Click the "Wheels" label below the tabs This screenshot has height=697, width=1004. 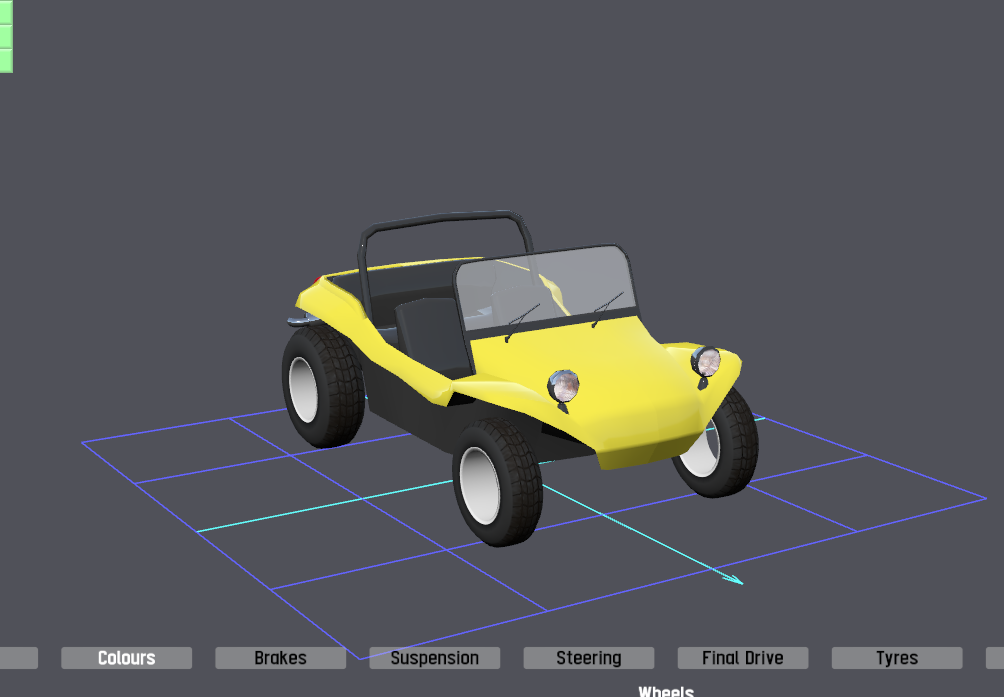coord(666,691)
